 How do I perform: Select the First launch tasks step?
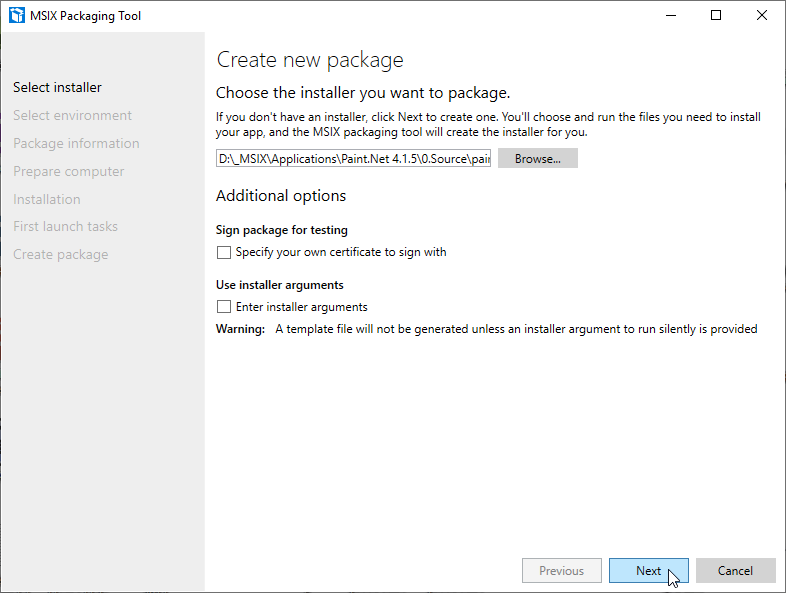coord(65,227)
